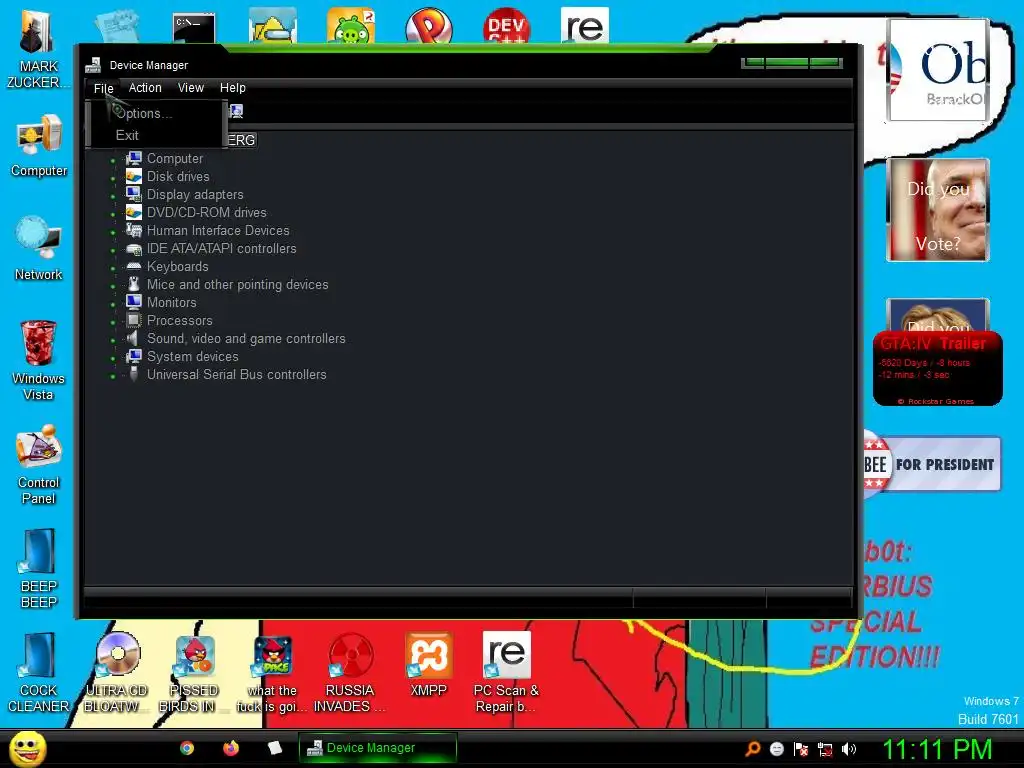
Task: Open the BEEP BEEP desktop icon
Action: point(39,569)
